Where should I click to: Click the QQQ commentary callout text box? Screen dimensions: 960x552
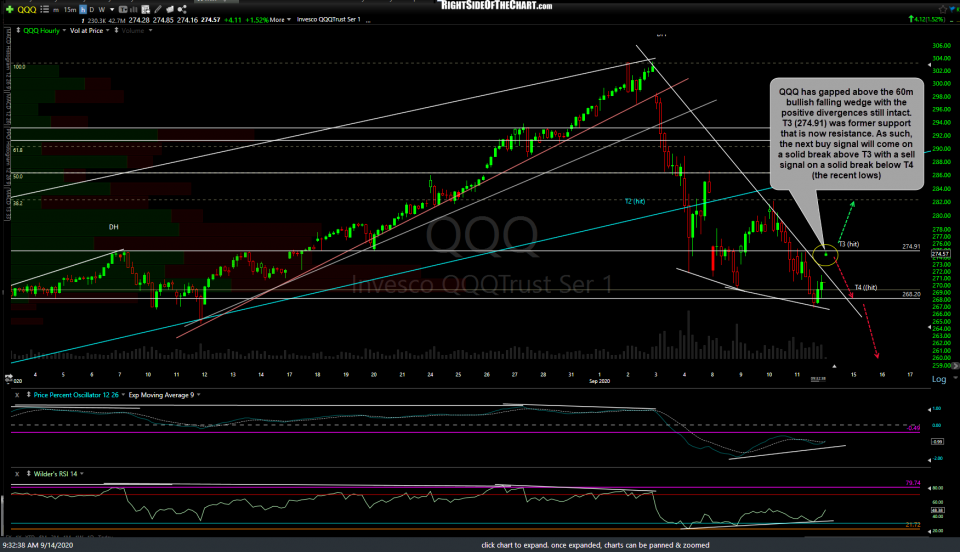click(x=846, y=133)
